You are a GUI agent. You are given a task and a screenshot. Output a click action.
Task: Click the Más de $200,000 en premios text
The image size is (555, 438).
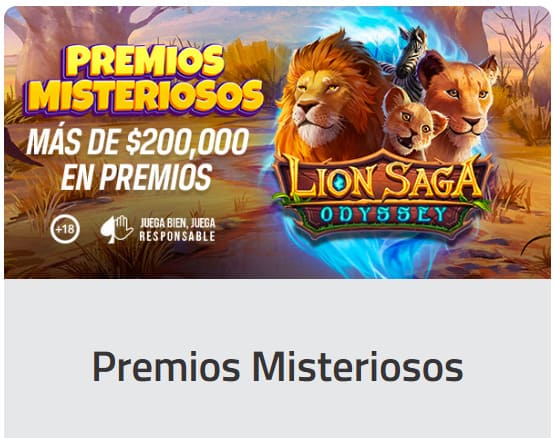[137, 159]
